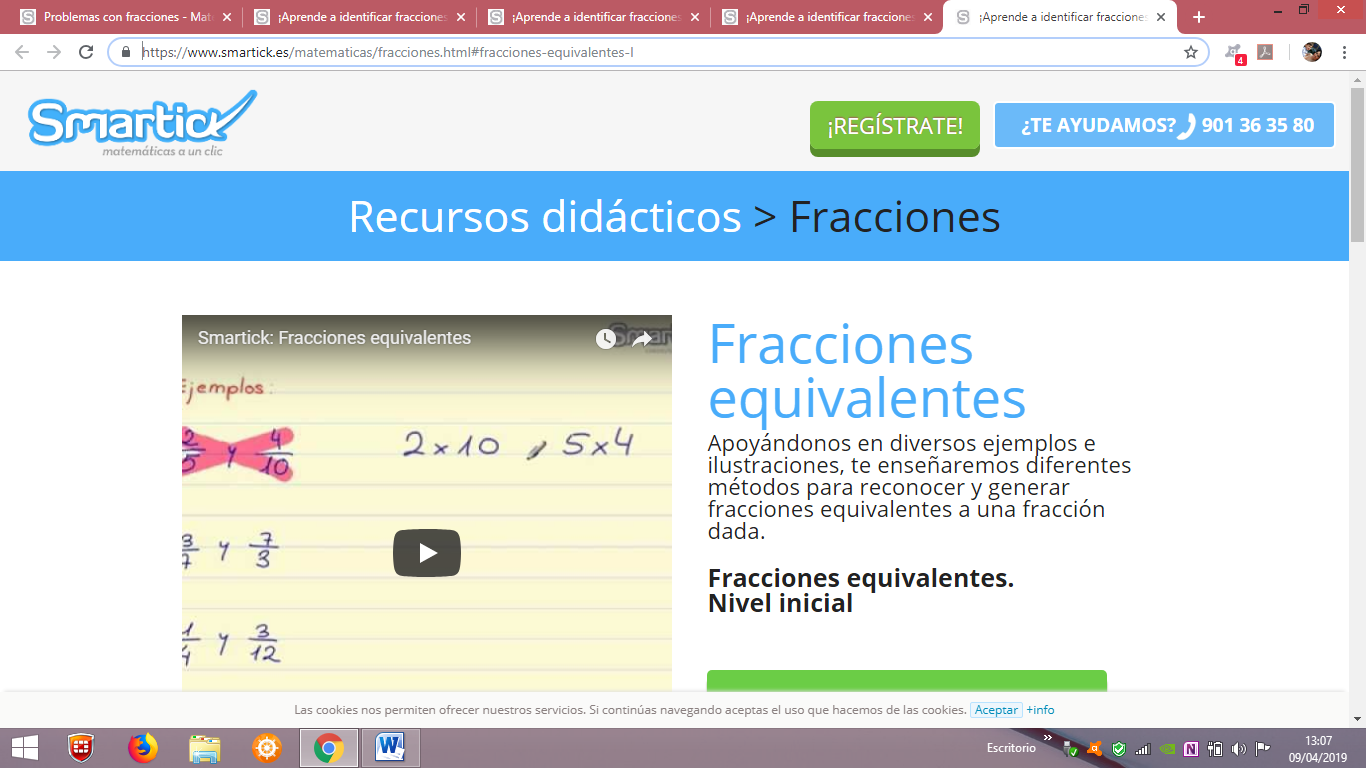This screenshot has height=768, width=1366.
Task: Click the browser back arrow
Action: [x=22, y=52]
